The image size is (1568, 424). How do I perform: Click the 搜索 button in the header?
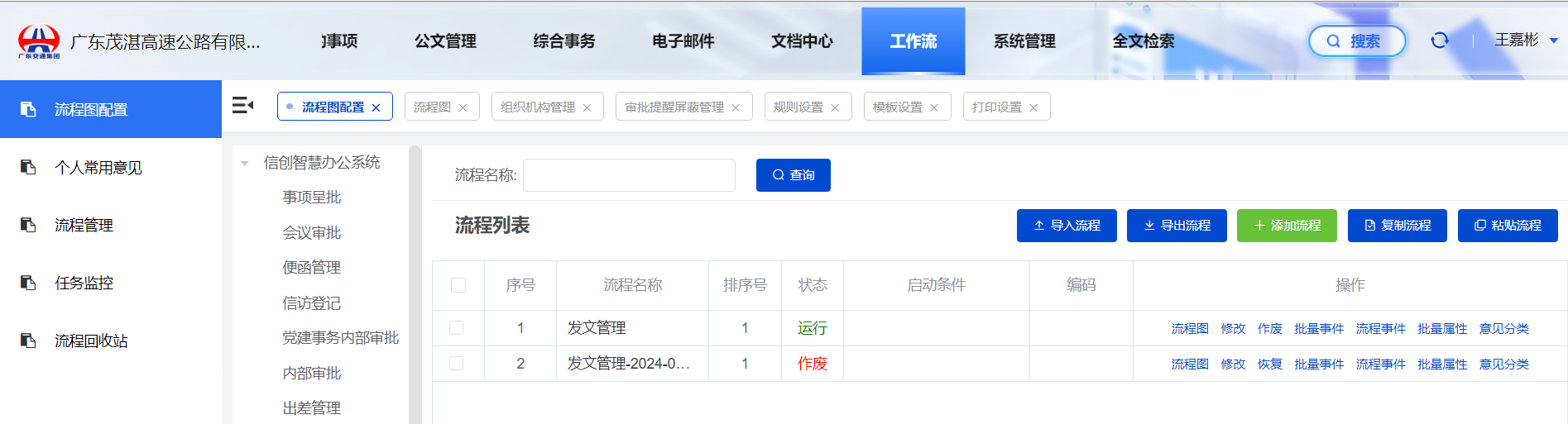coord(1357,40)
